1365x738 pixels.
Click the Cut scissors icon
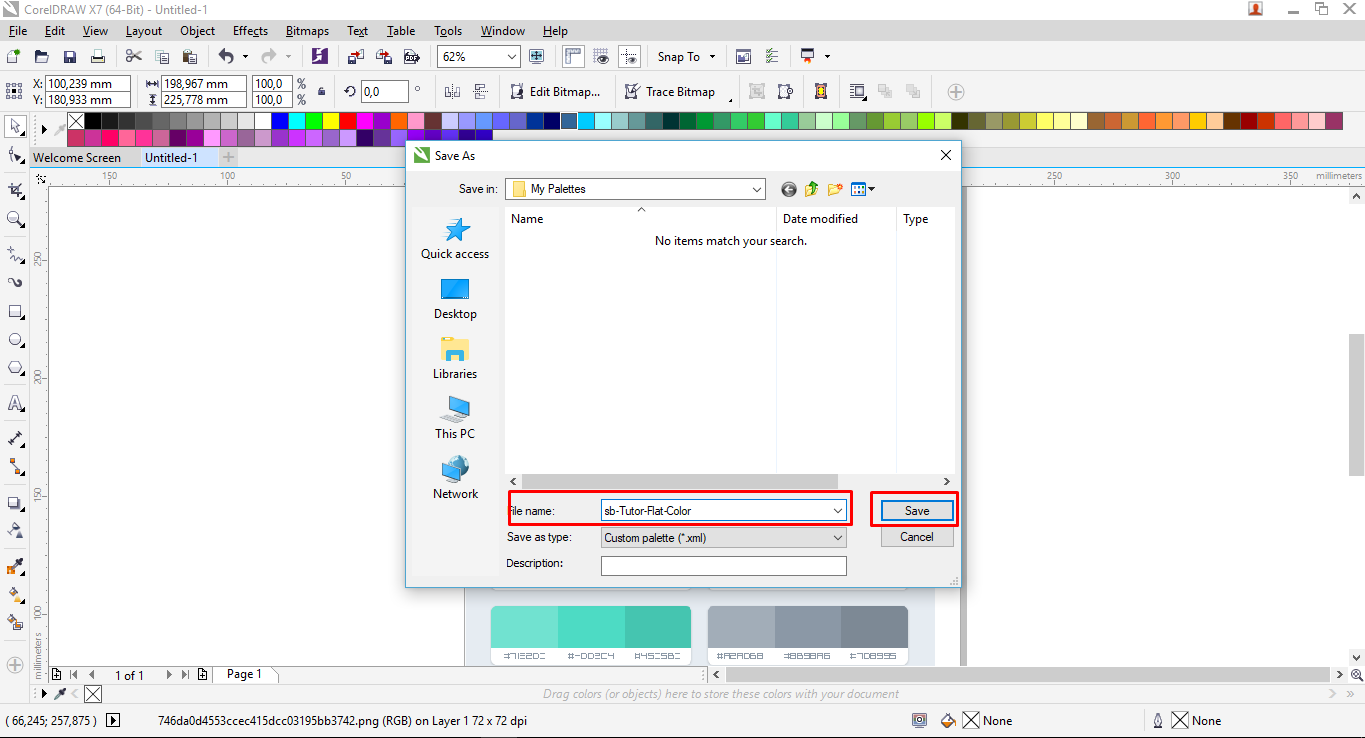133,57
